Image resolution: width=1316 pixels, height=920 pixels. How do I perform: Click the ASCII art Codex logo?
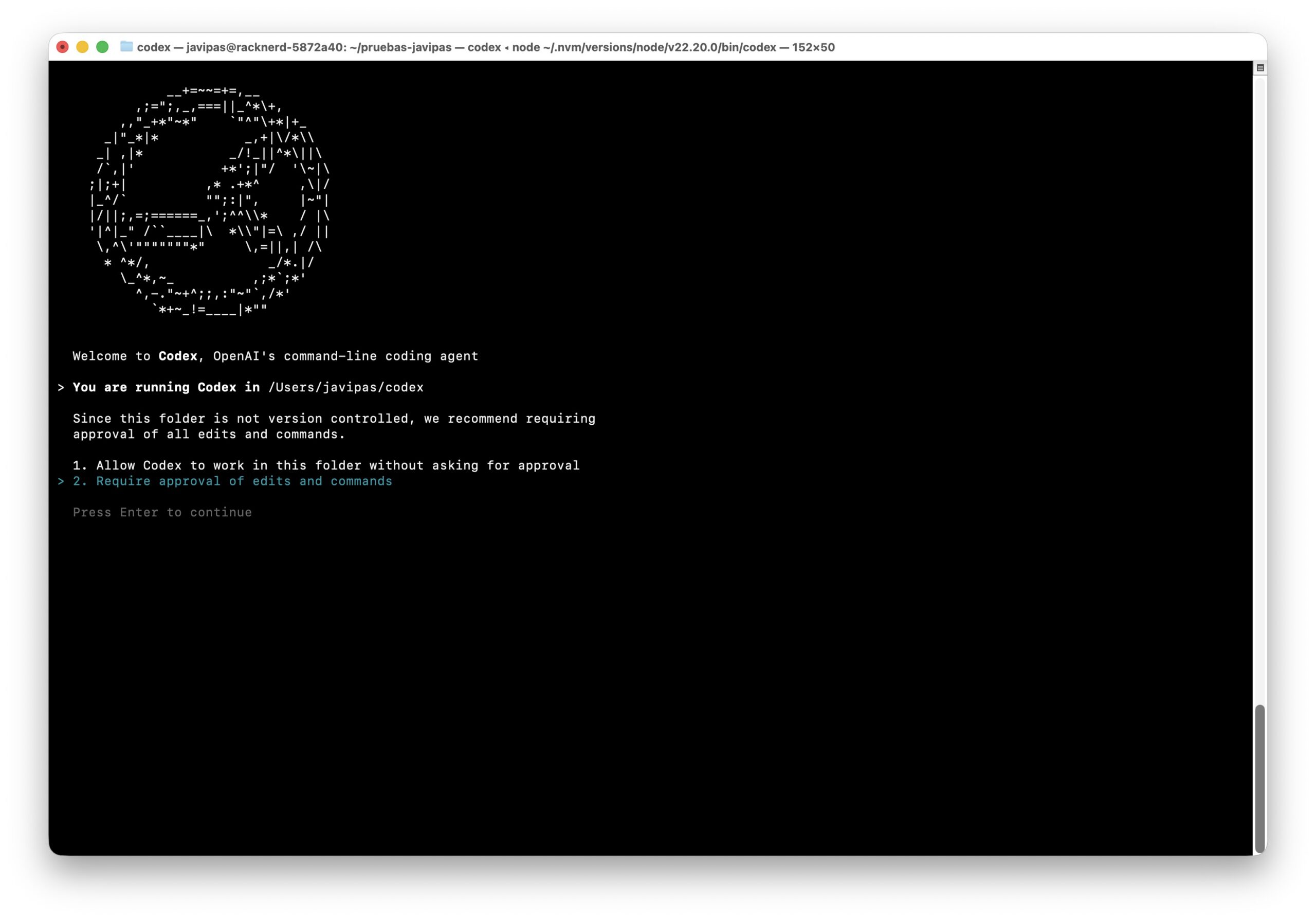click(x=209, y=201)
